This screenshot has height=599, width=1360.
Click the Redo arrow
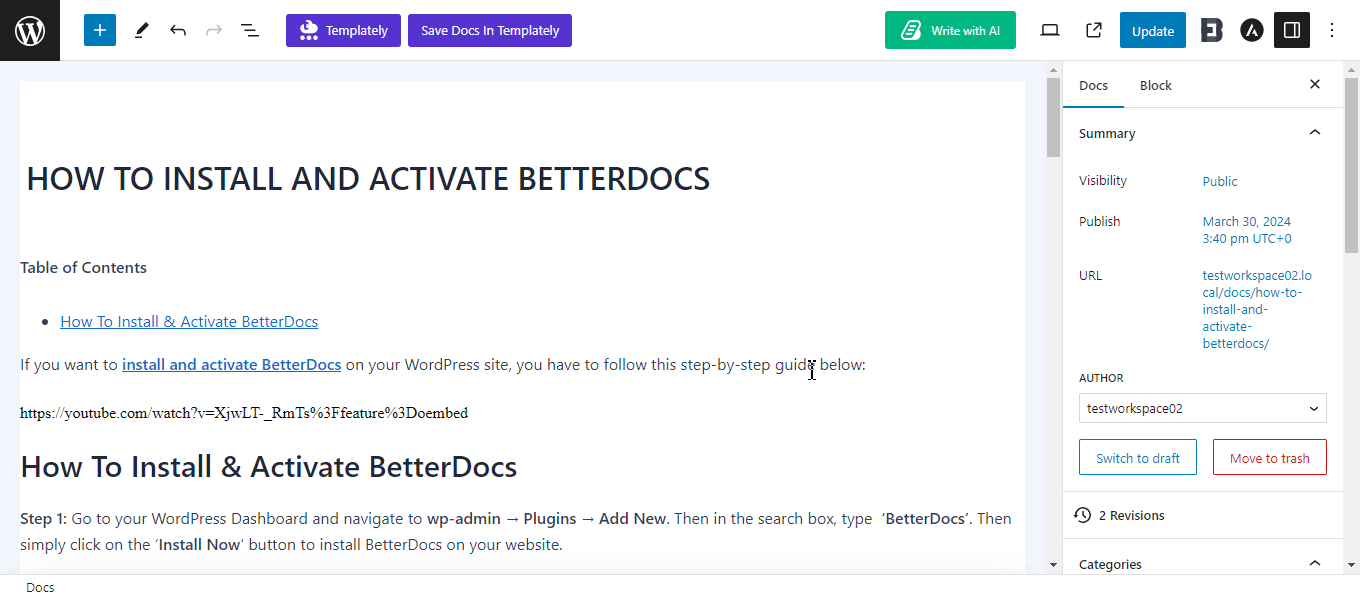click(214, 30)
